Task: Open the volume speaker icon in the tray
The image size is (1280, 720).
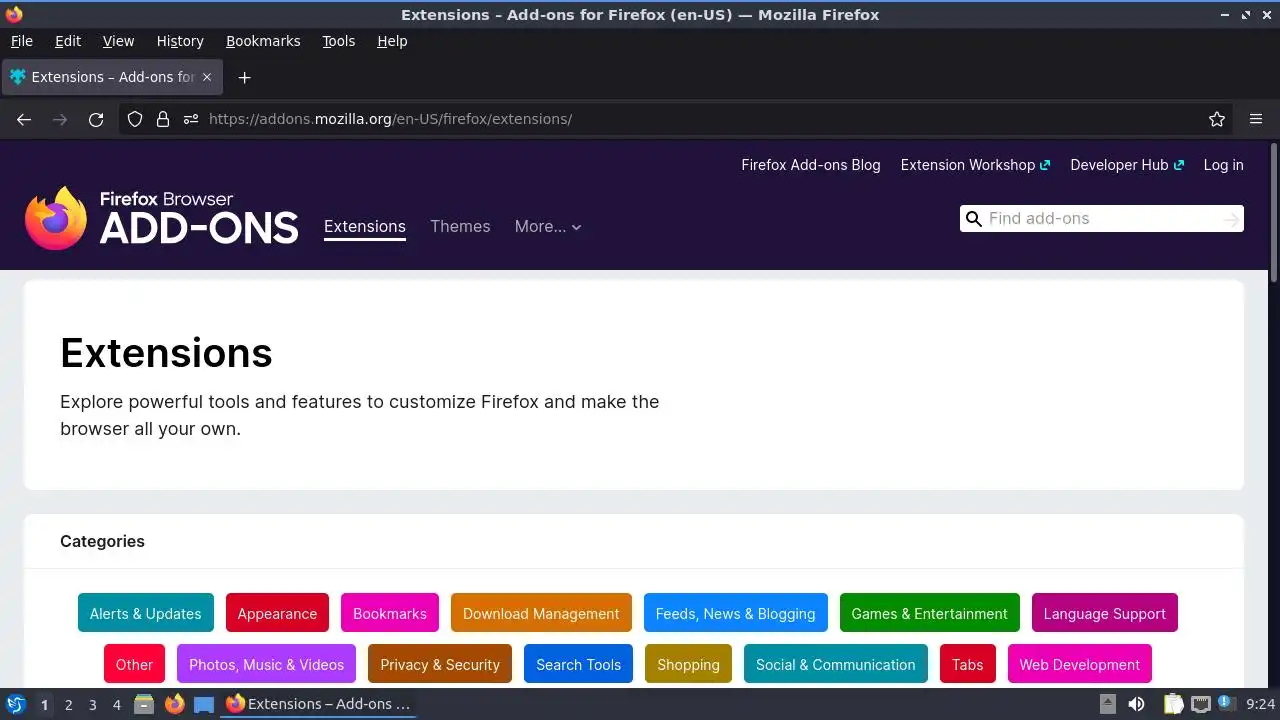Action: coord(1137,704)
